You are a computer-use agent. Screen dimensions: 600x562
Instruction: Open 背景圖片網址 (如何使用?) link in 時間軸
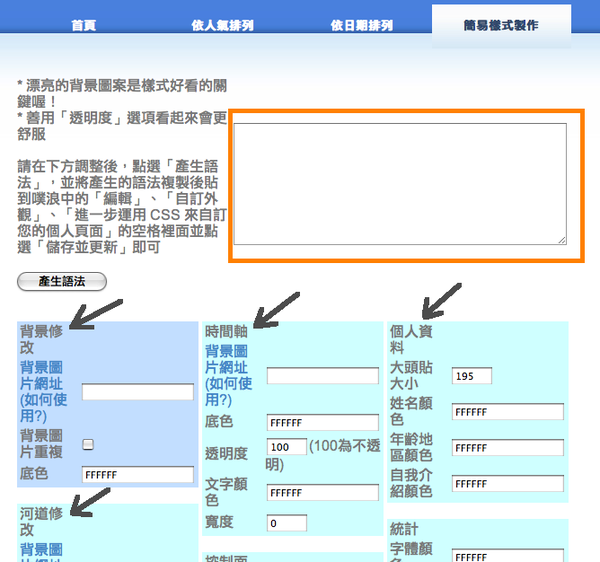click(x=228, y=375)
